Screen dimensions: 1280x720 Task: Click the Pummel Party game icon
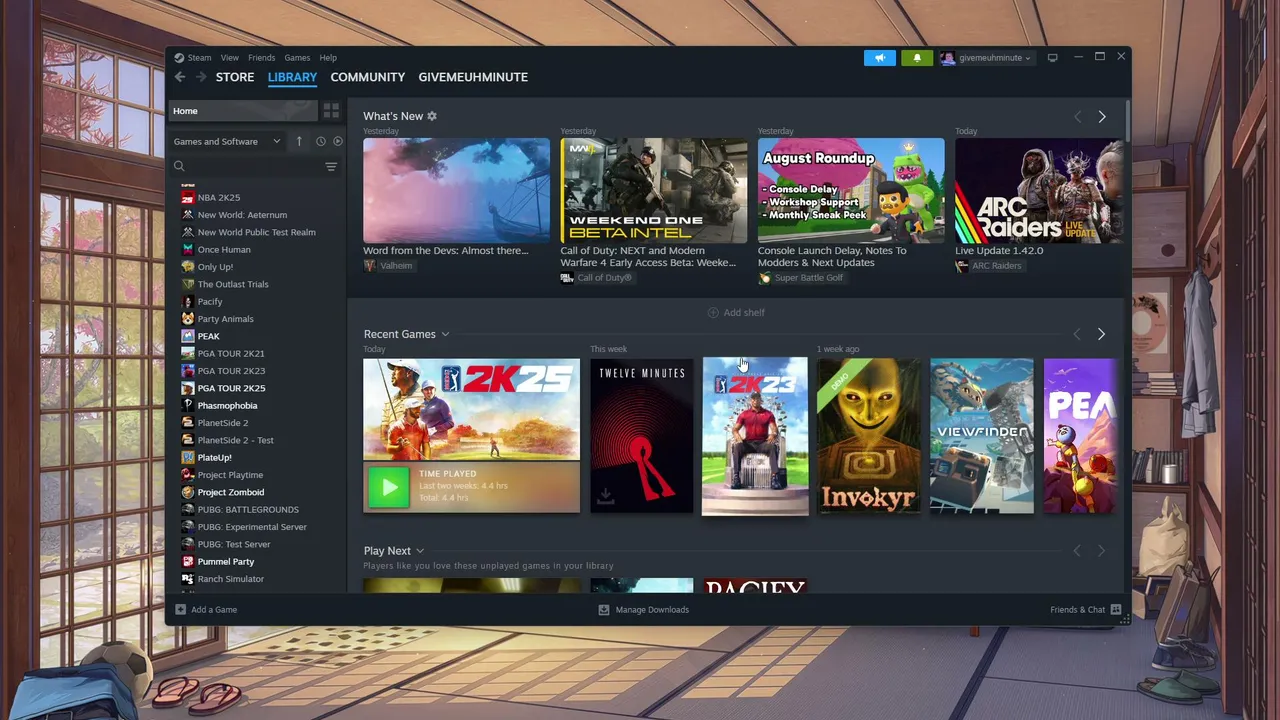tap(187, 562)
